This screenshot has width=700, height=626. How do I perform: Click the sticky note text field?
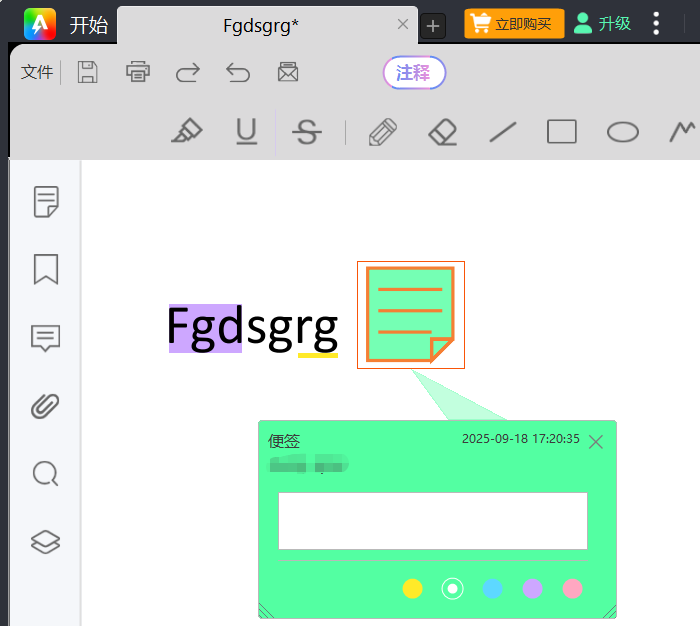tap(432, 520)
